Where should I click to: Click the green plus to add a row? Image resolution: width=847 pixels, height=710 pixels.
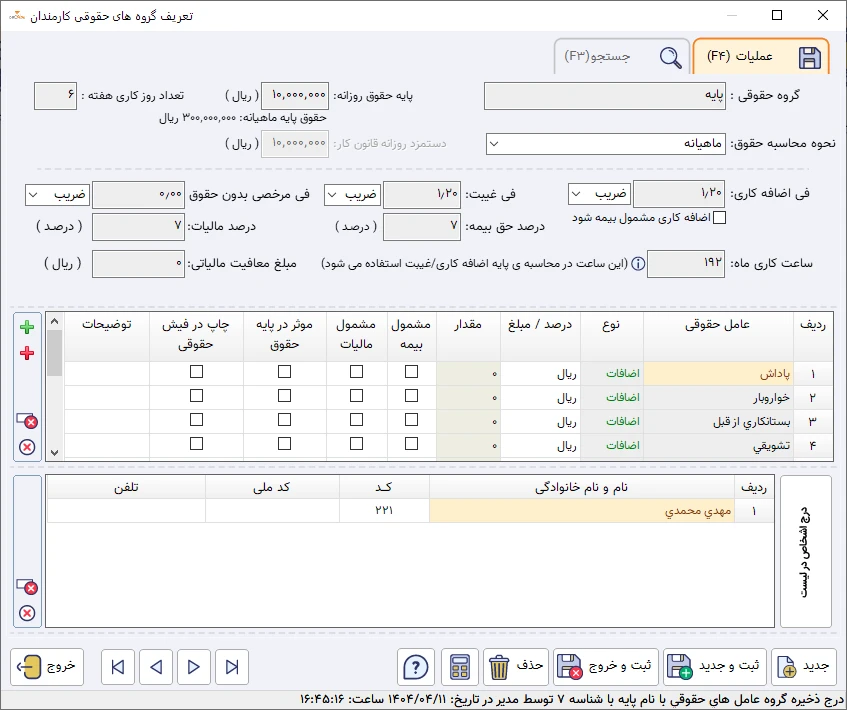[x=25, y=327]
